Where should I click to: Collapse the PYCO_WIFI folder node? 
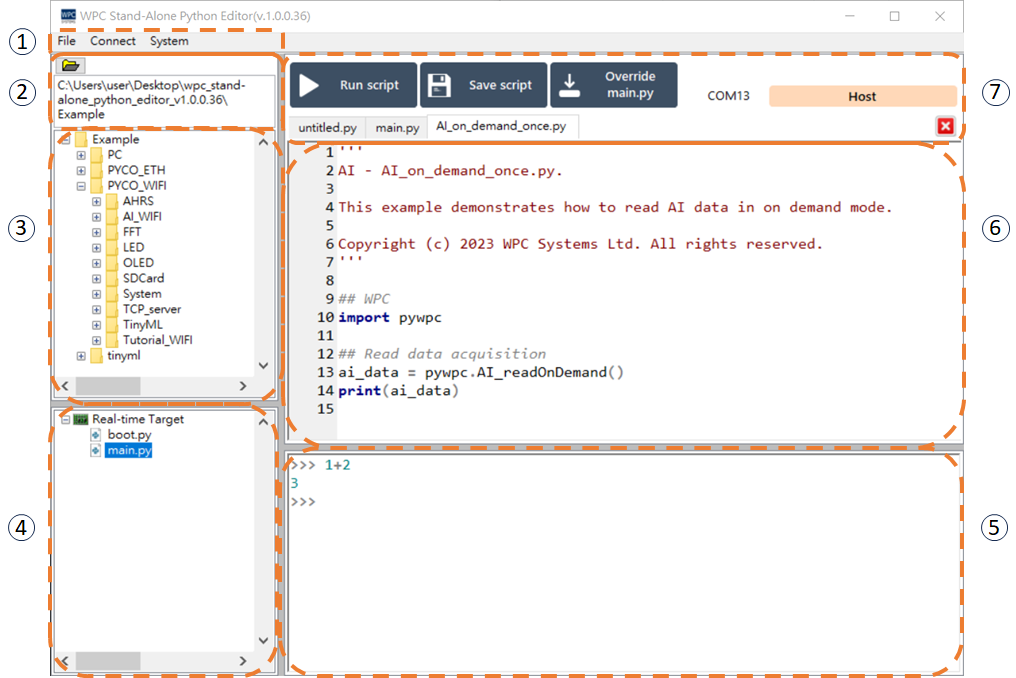[82, 186]
